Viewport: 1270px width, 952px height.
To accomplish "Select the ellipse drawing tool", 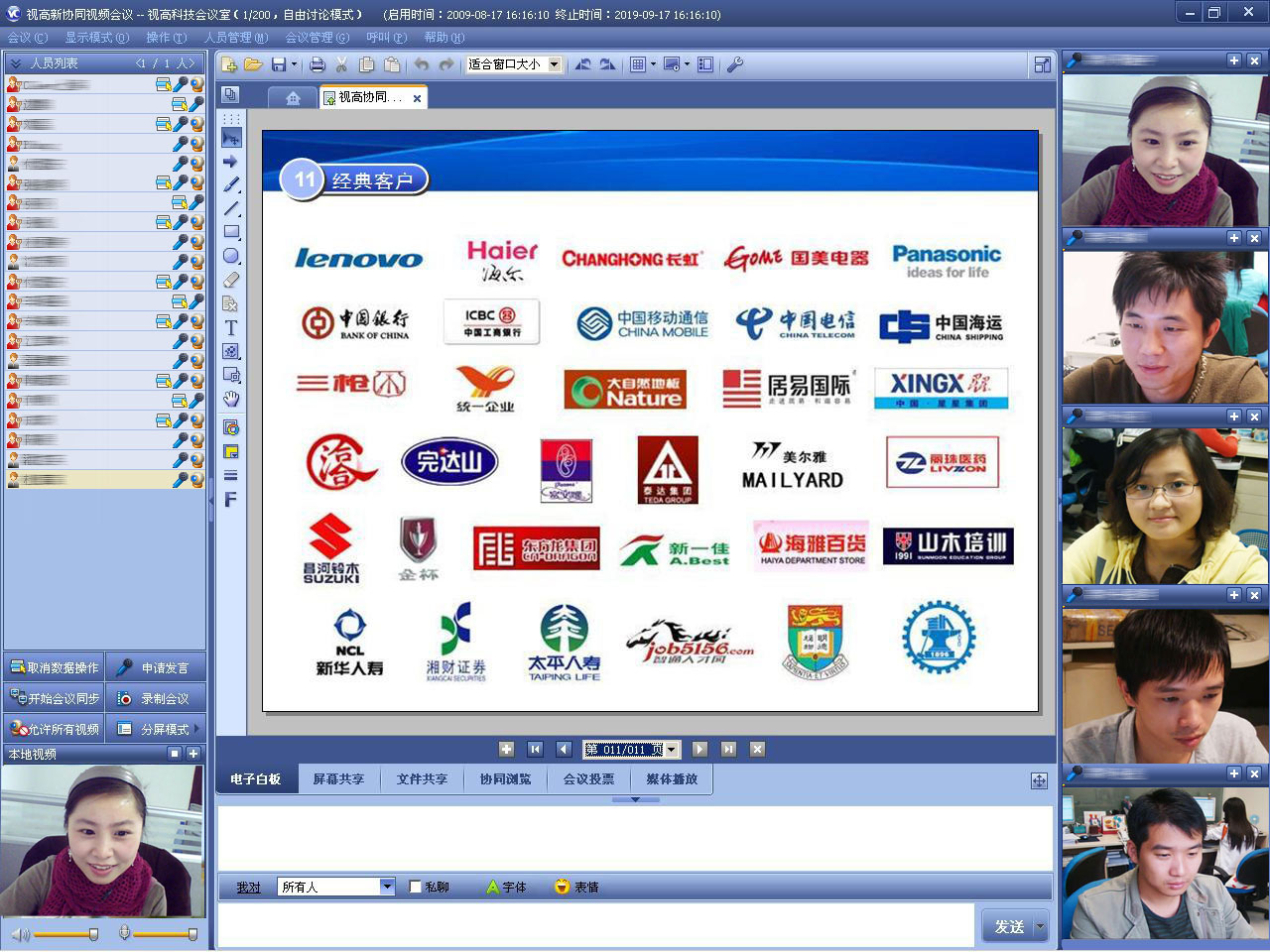I will click(231, 257).
